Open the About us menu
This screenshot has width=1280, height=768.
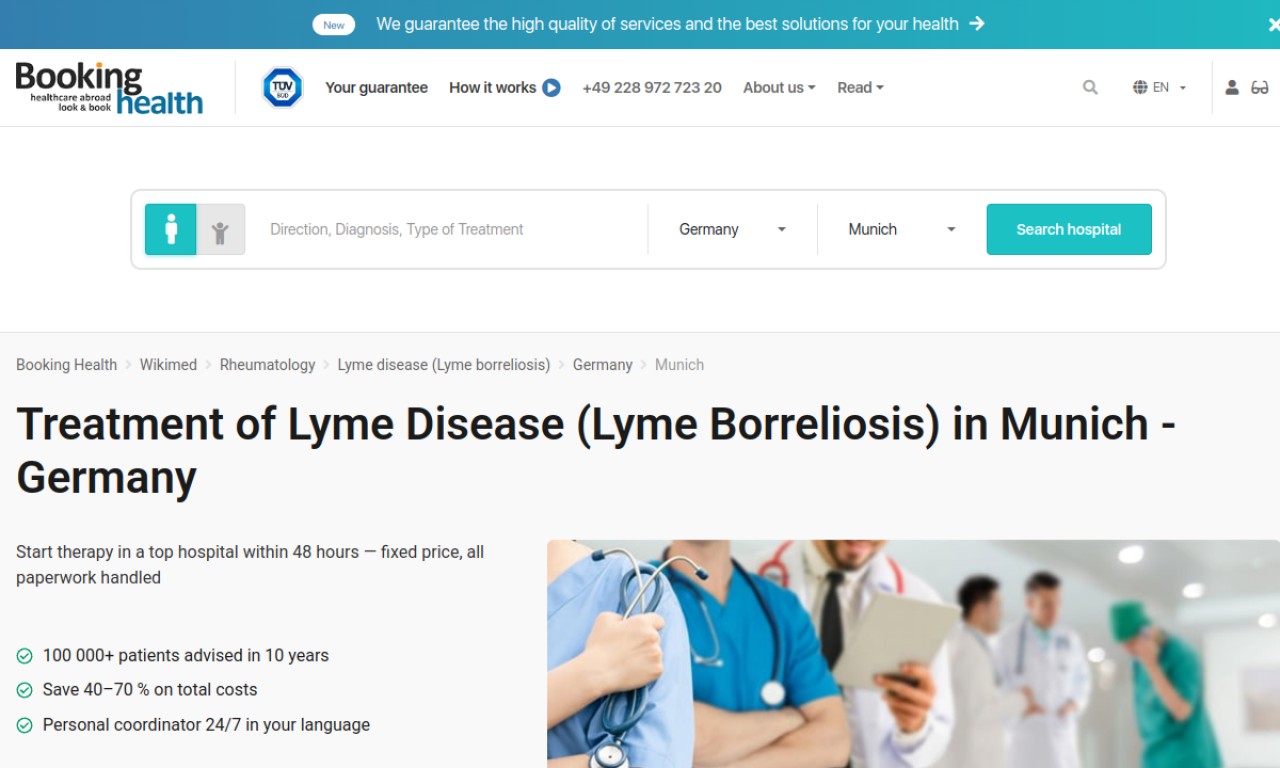click(779, 88)
